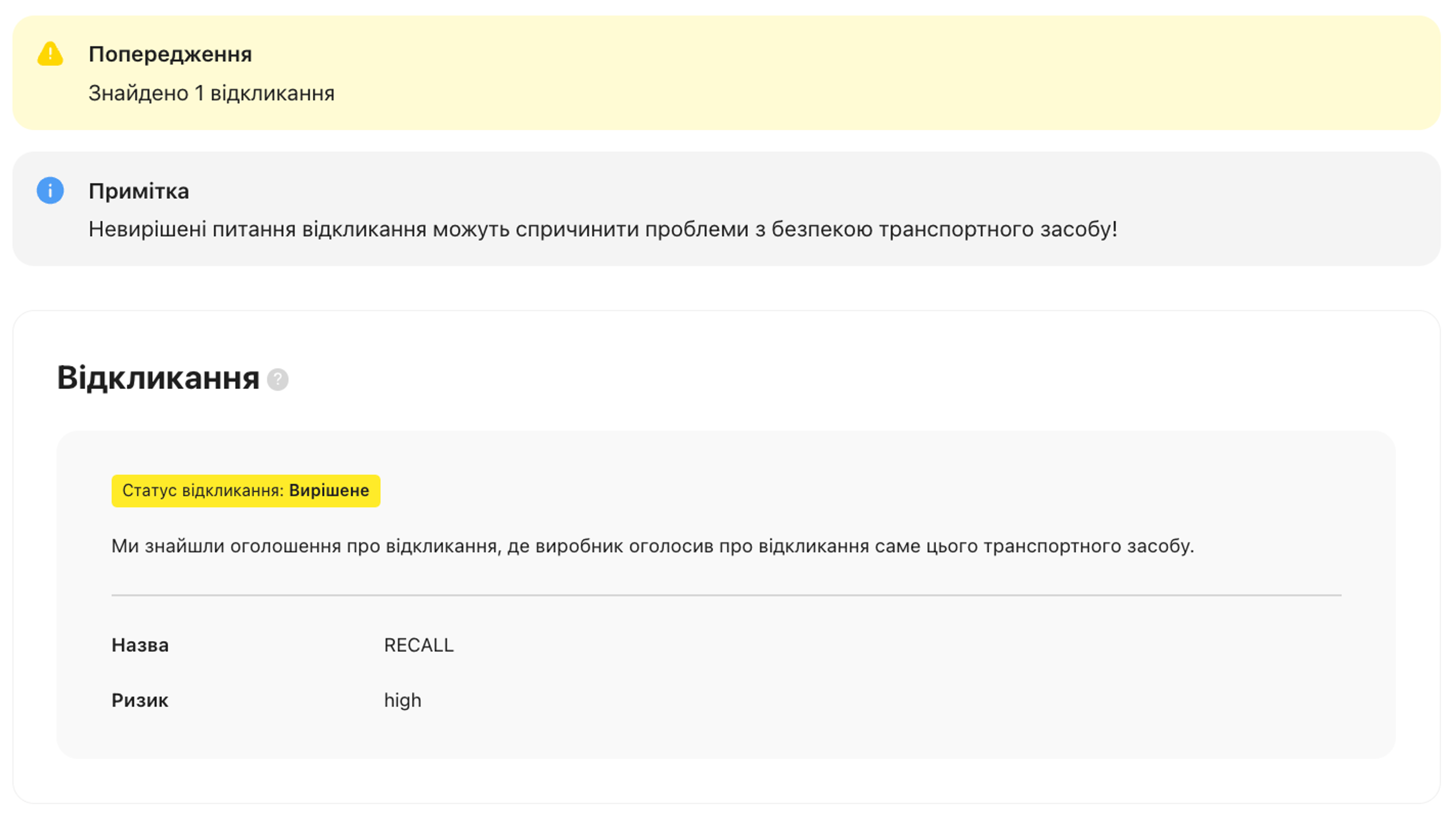
Task: Click the RECALL value
Action: tap(419, 645)
